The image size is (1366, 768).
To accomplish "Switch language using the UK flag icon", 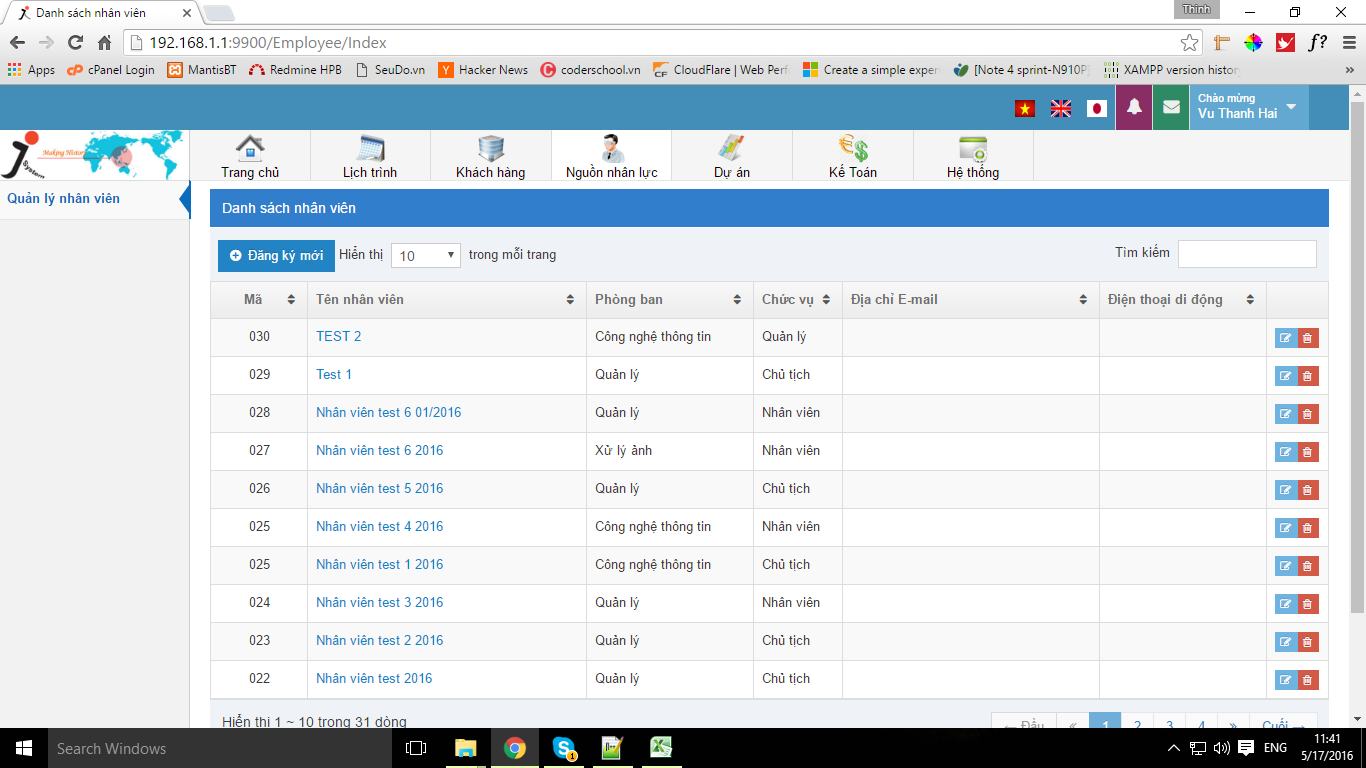I will coord(1061,108).
